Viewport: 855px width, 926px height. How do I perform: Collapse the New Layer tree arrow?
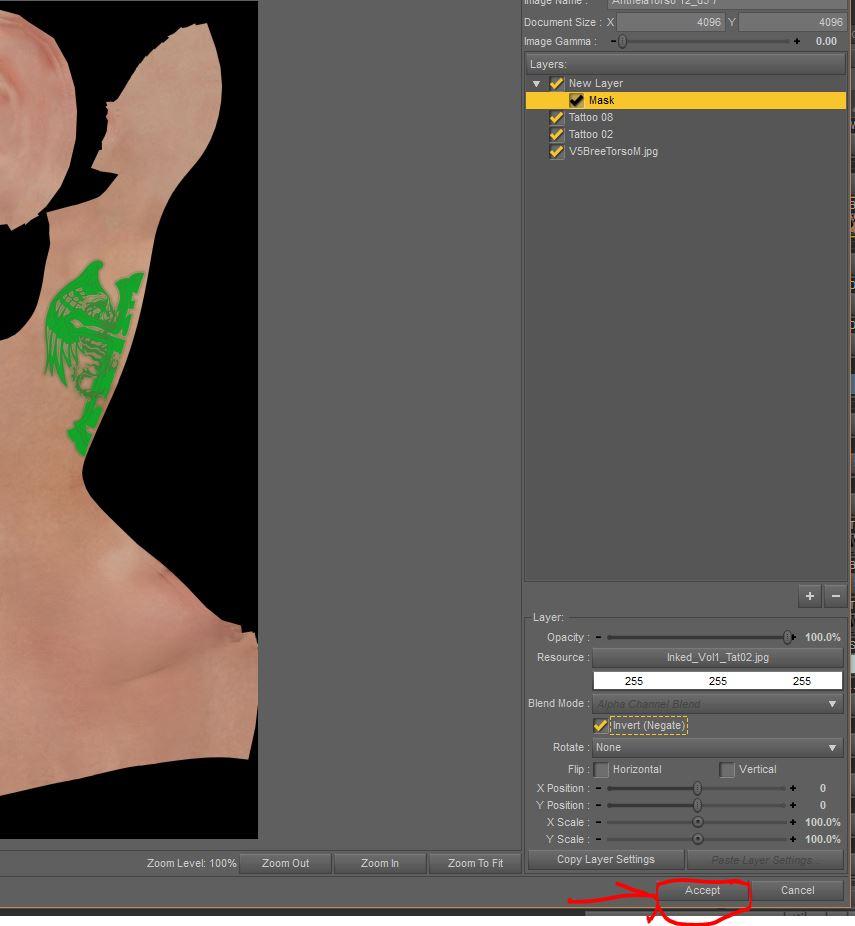pos(536,84)
